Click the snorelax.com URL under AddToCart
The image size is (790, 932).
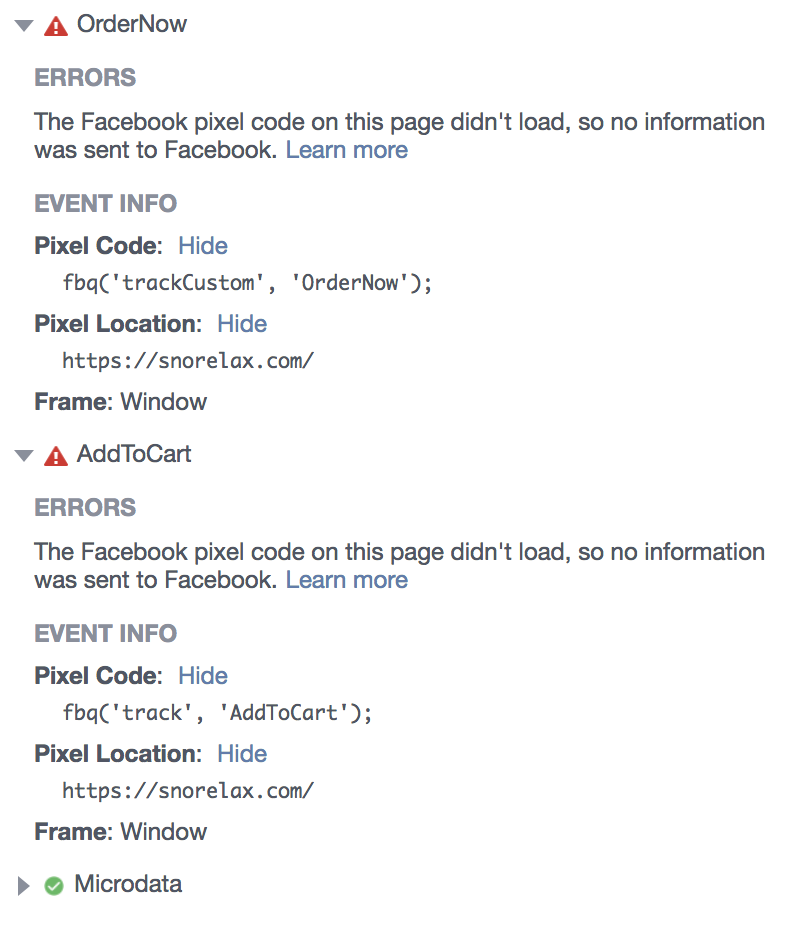pyautogui.click(x=188, y=791)
